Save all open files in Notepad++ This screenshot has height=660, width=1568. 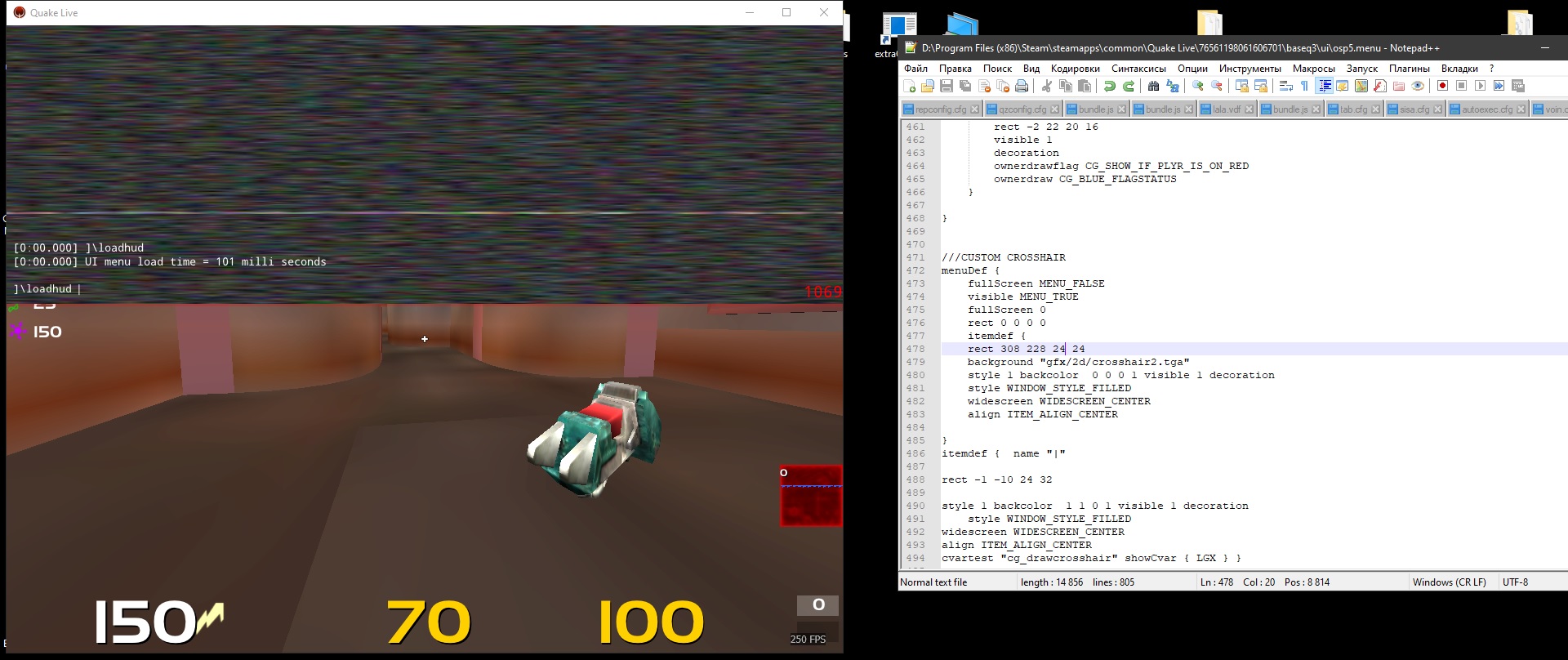pyautogui.click(x=965, y=86)
